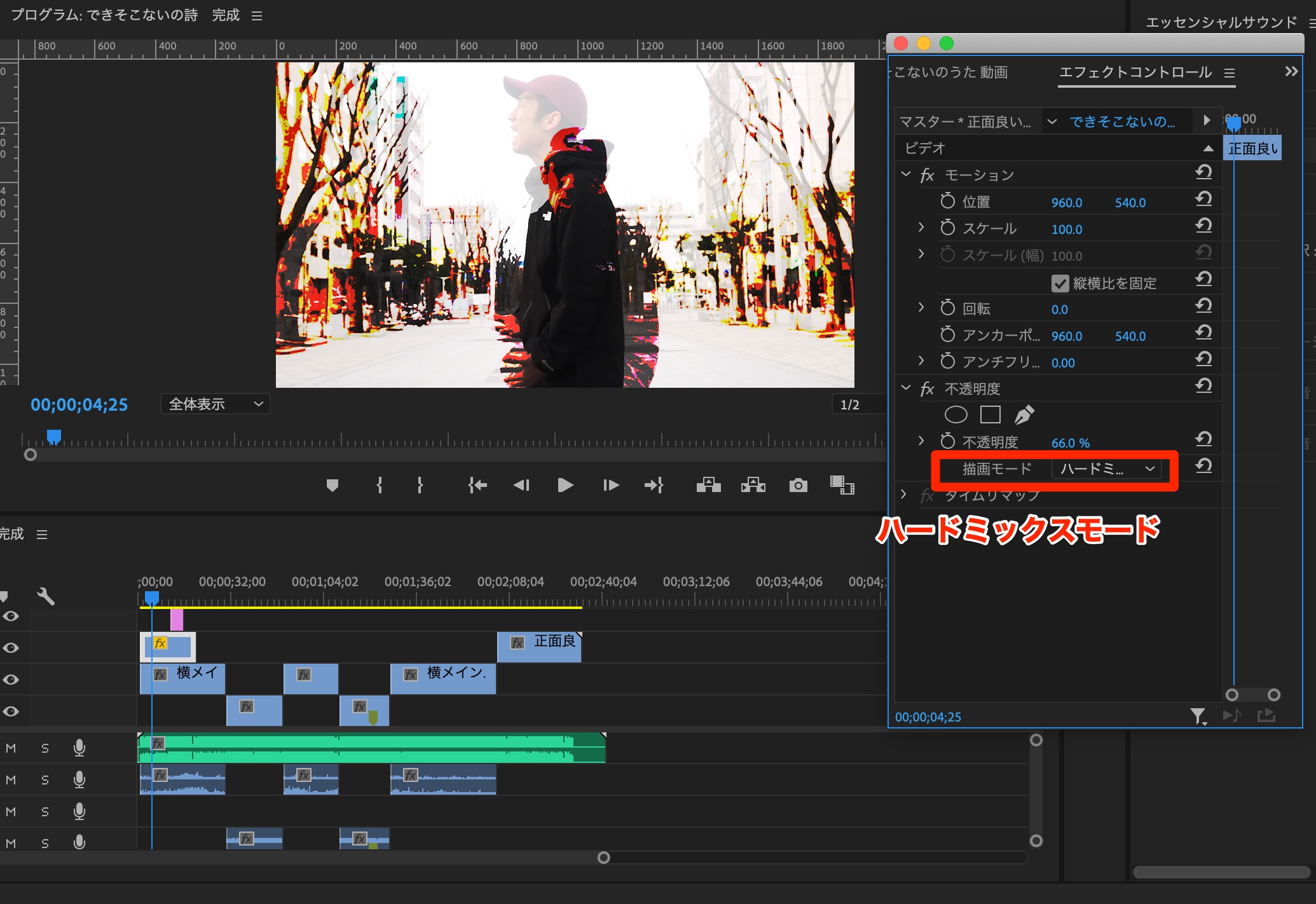The height and width of the screenshot is (904, 1316).
Task: Toggle eye for the track containing 正面良 clip
Action: click(11, 648)
